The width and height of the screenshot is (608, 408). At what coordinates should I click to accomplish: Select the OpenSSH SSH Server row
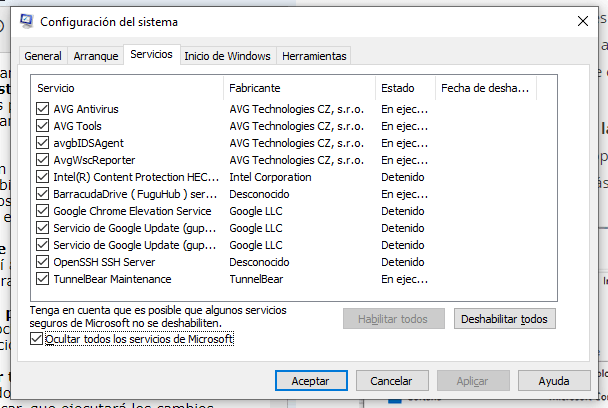pyautogui.click(x=104, y=262)
